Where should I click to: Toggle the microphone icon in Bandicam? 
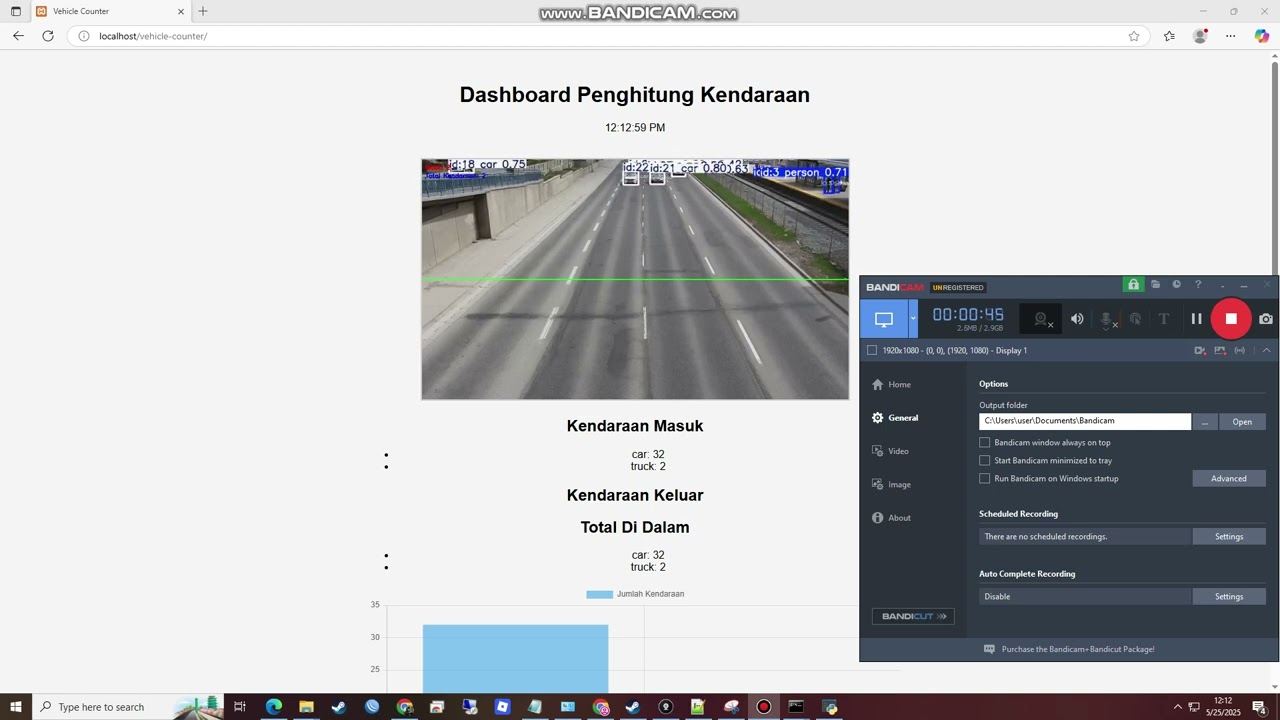coord(1106,319)
